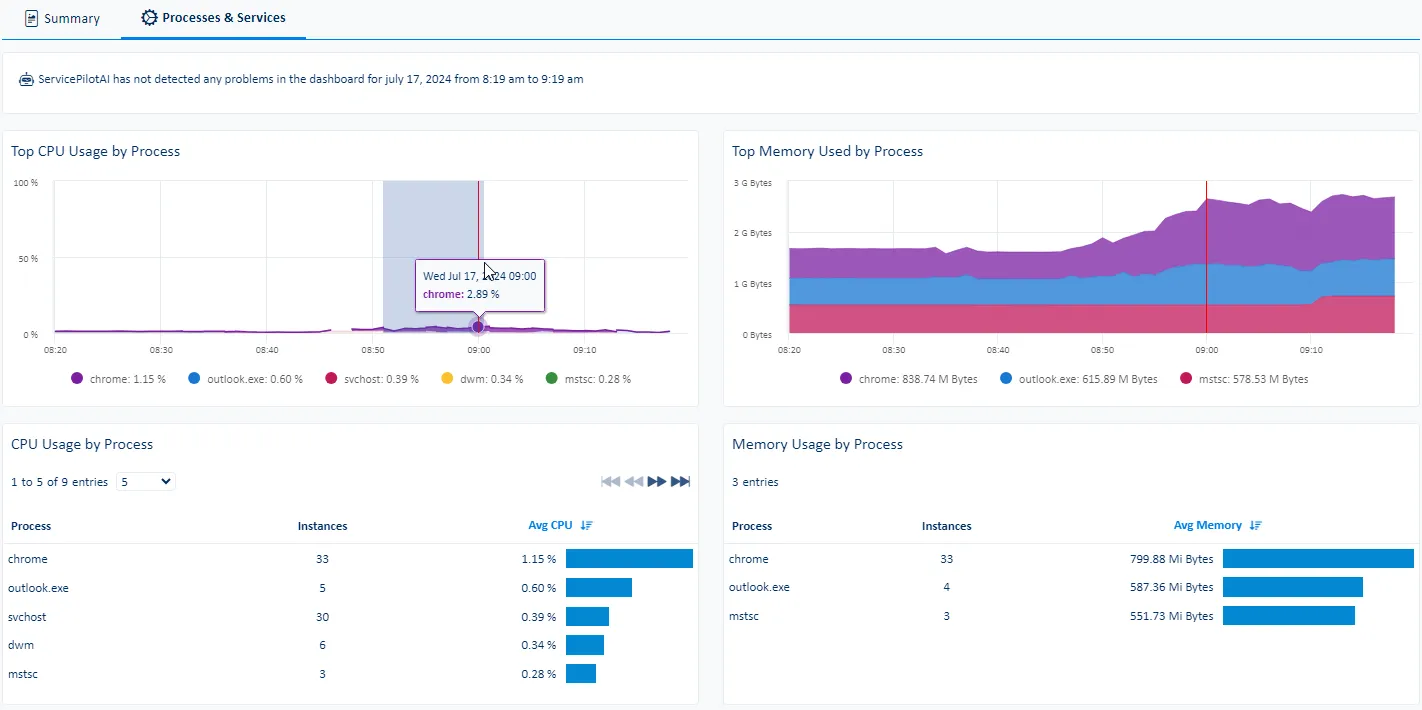Go to the first page of entries

pyautogui.click(x=610, y=482)
